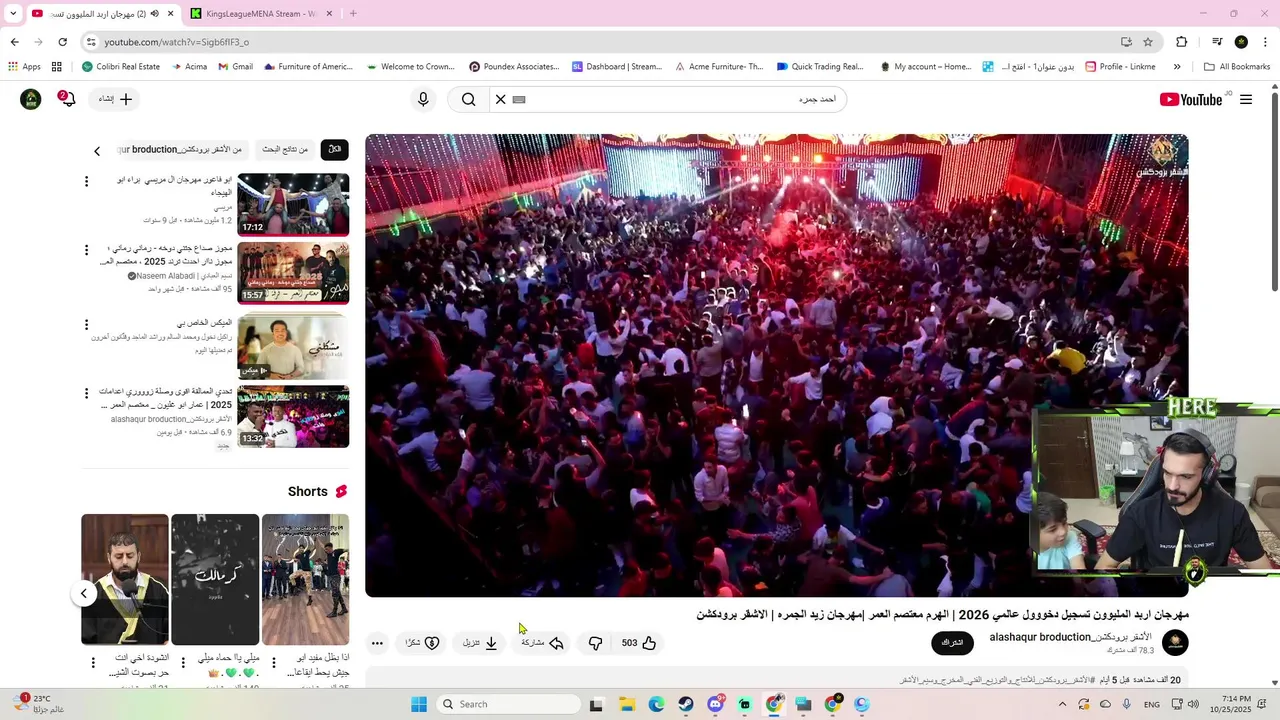Dislike the video
The width and height of the screenshot is (1280, 720).
(595, 643)
